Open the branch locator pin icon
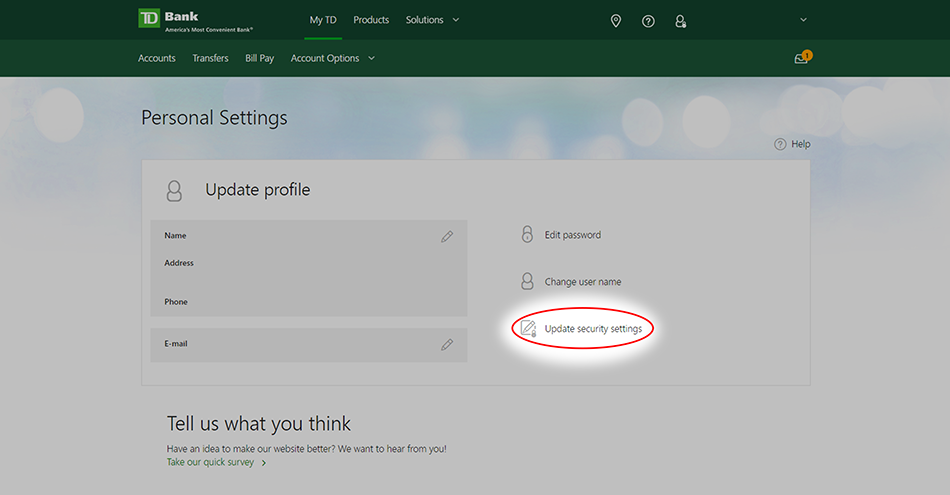The image size is (950, 495). [x=616, y=21]
